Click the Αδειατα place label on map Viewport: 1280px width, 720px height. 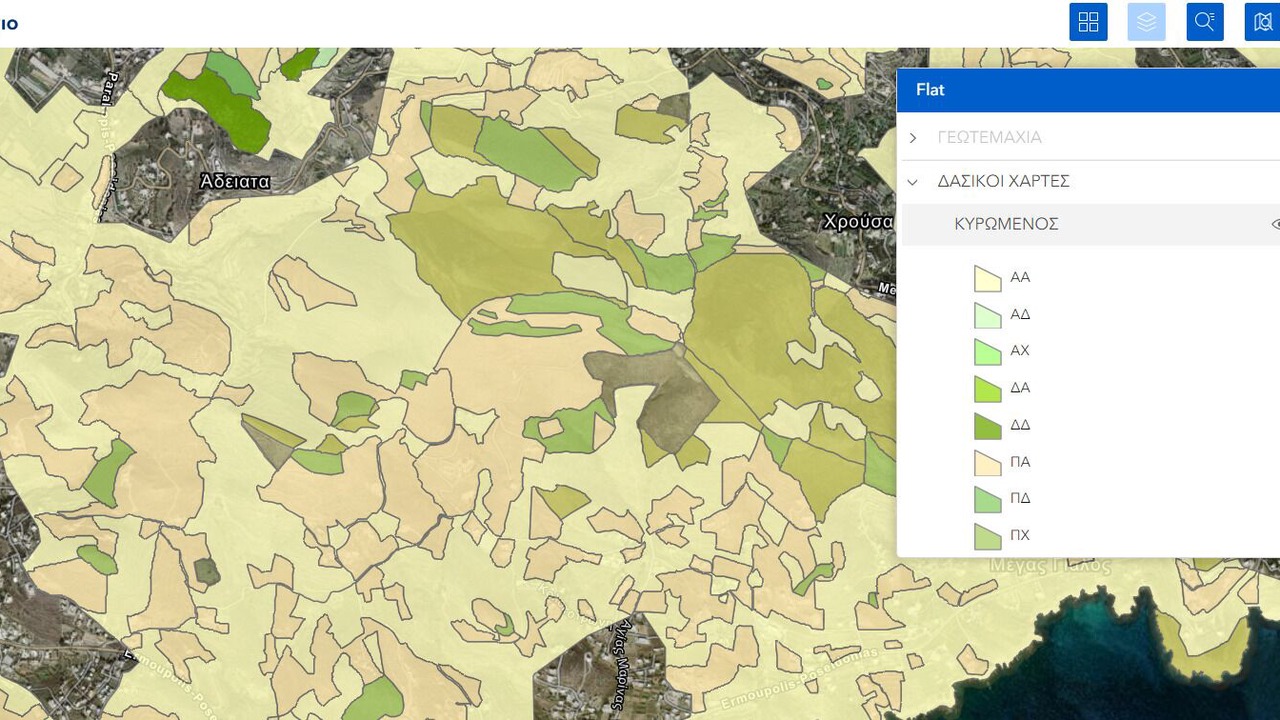point(235,182)
